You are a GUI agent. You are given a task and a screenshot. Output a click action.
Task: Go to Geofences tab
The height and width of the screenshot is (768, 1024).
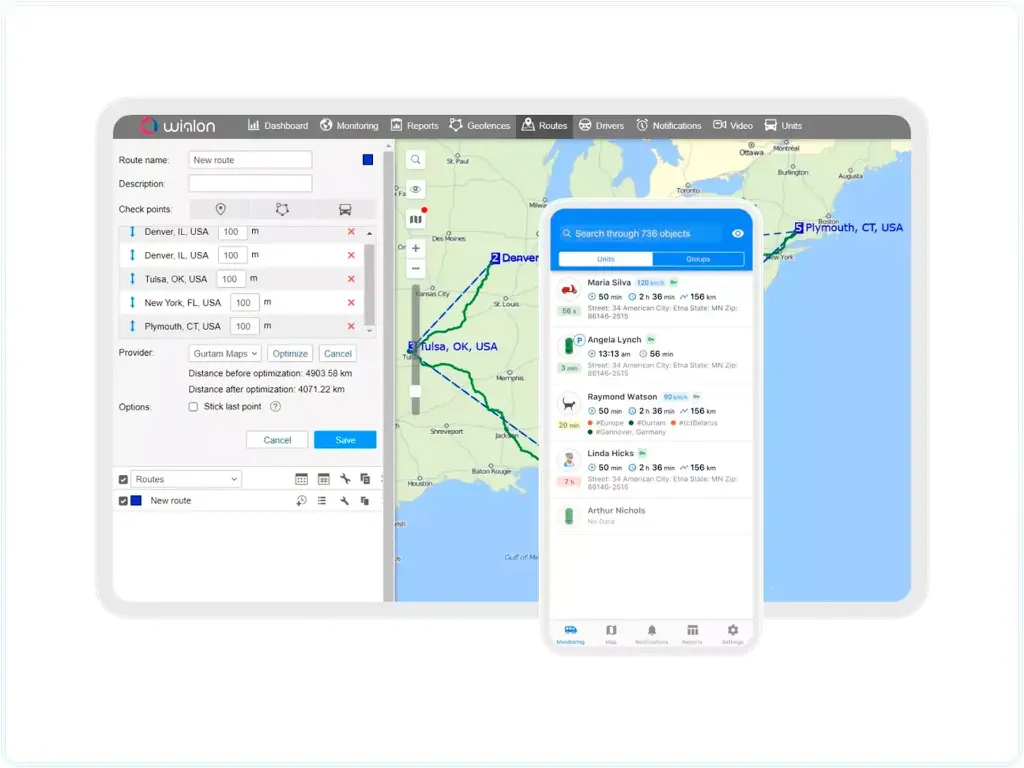480,125
